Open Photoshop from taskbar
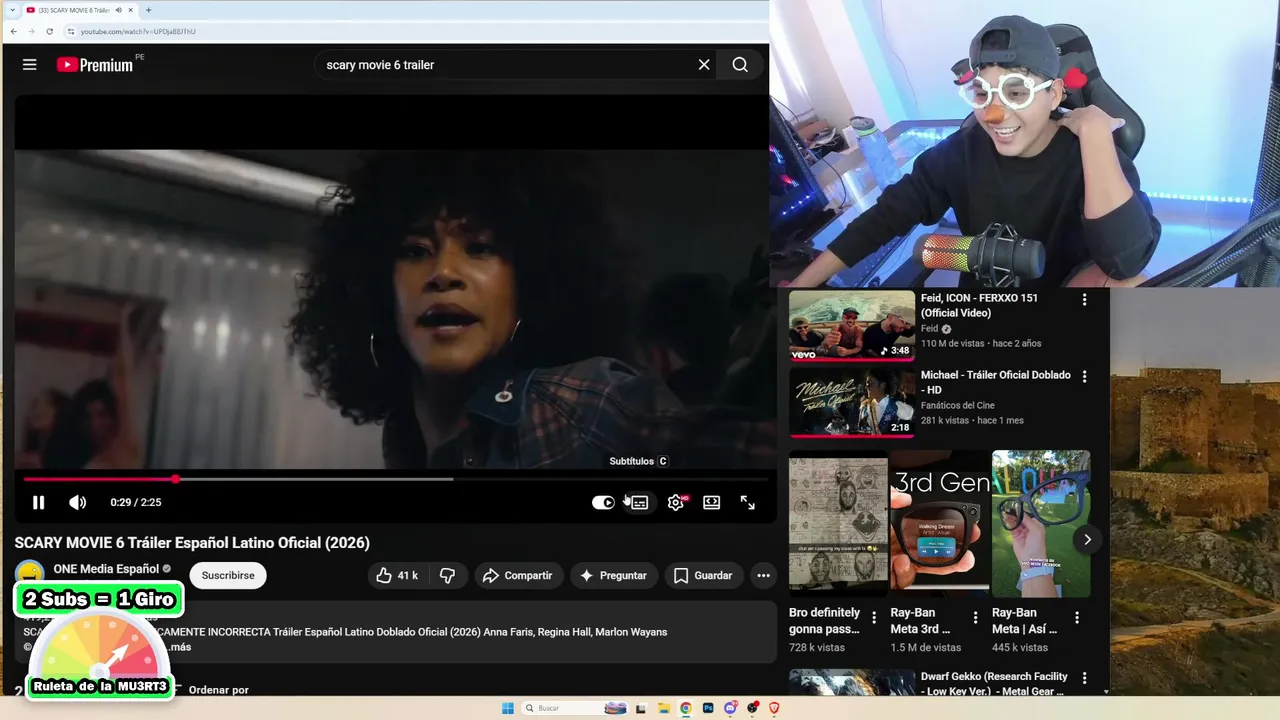Viewport: 1280px width, 720px height. [x=708, y=708]
